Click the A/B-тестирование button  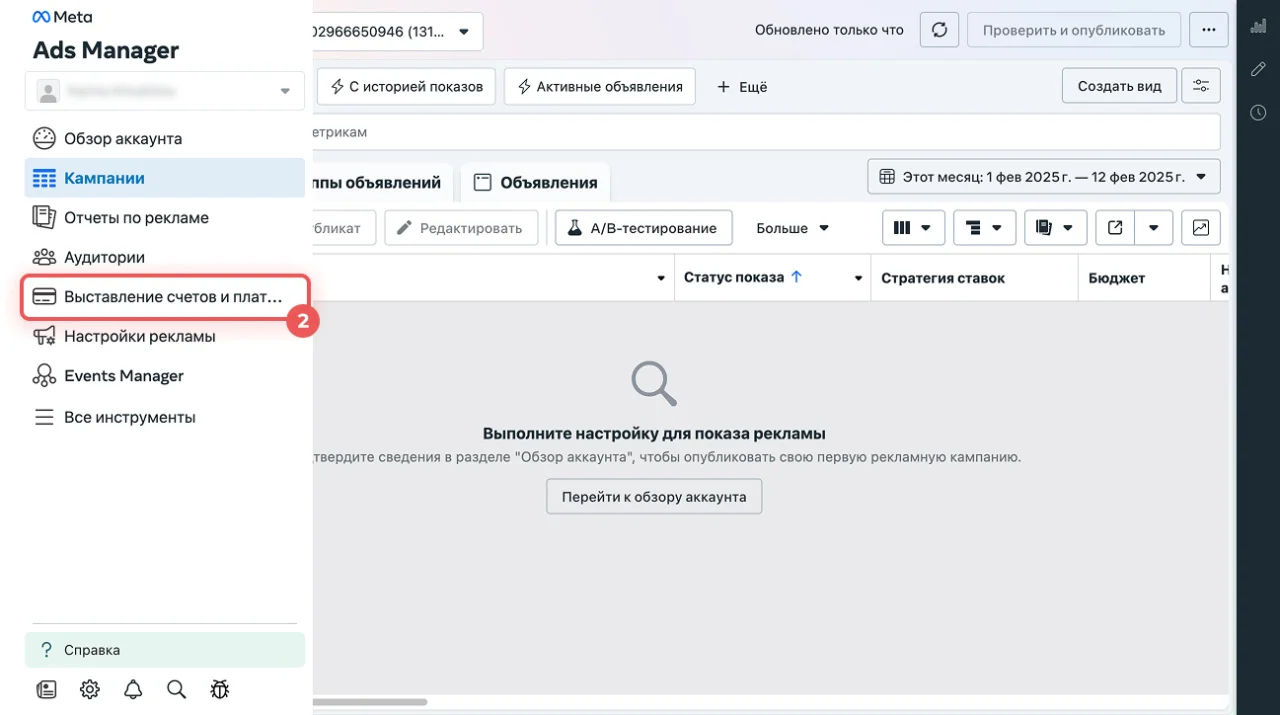(x=643, y=228)
